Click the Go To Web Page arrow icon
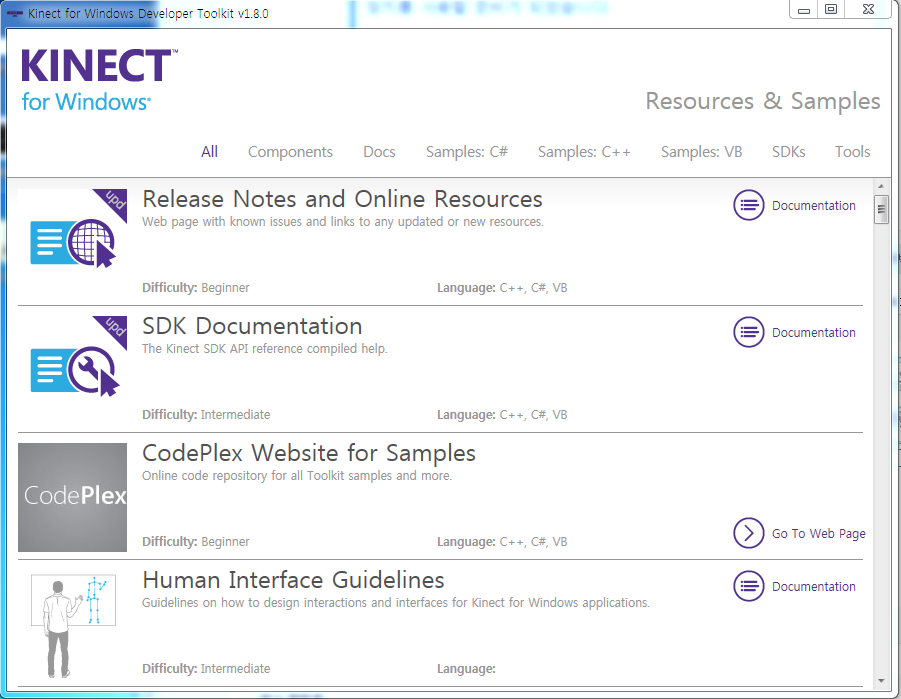Screen dimensions: 901x699 749,533
